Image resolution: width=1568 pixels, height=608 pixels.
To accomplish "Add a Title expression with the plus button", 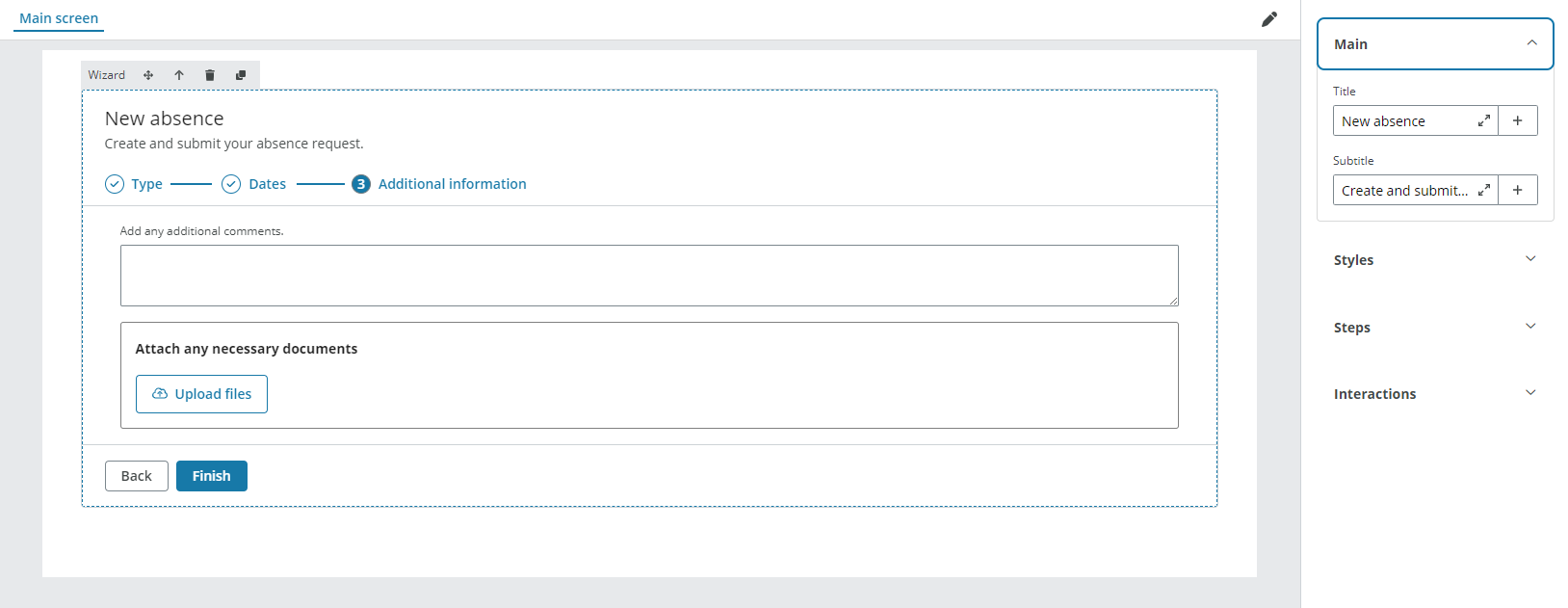I will point(1517,120).
